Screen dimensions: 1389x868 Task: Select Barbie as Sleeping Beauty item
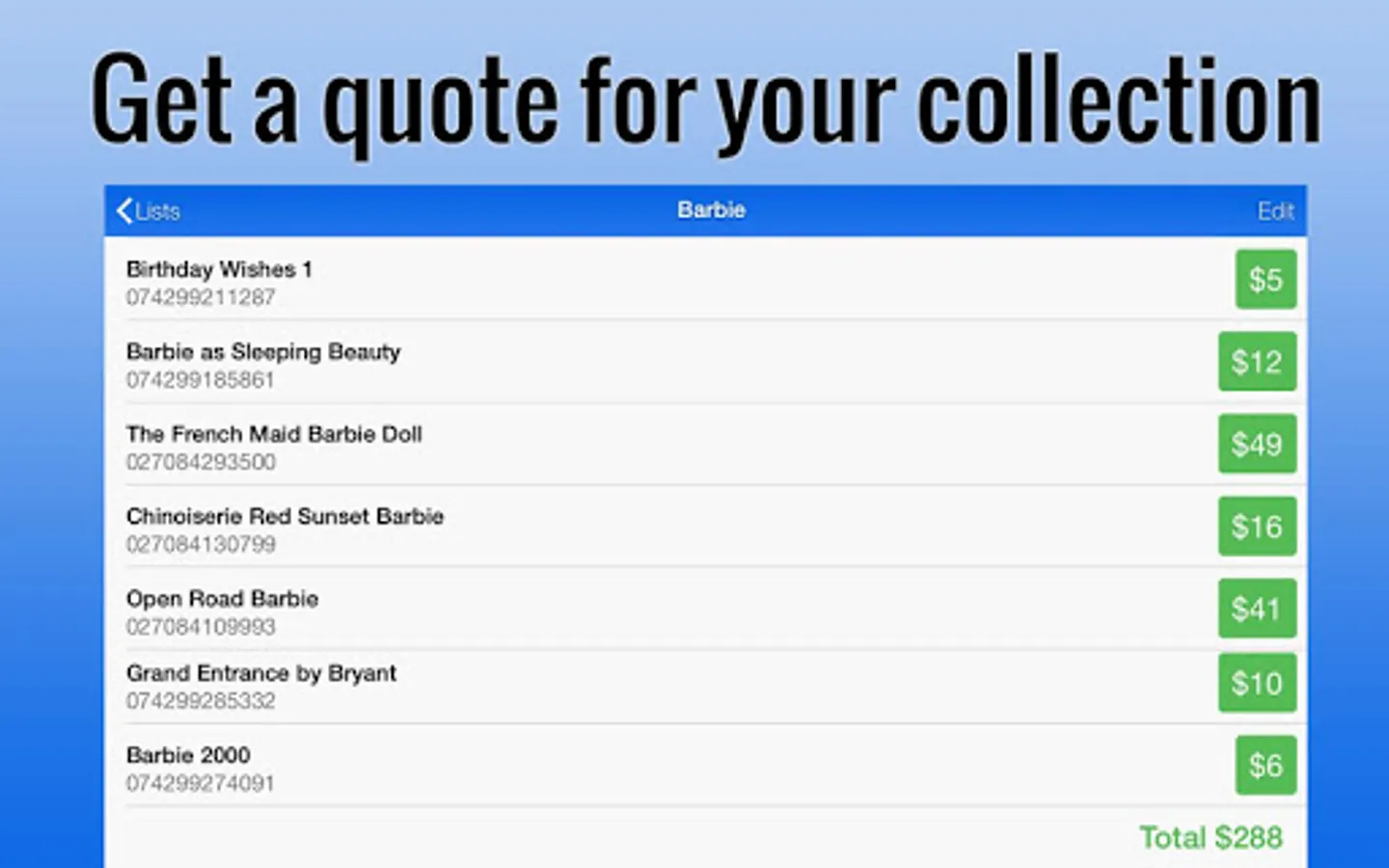click(262, 352)
